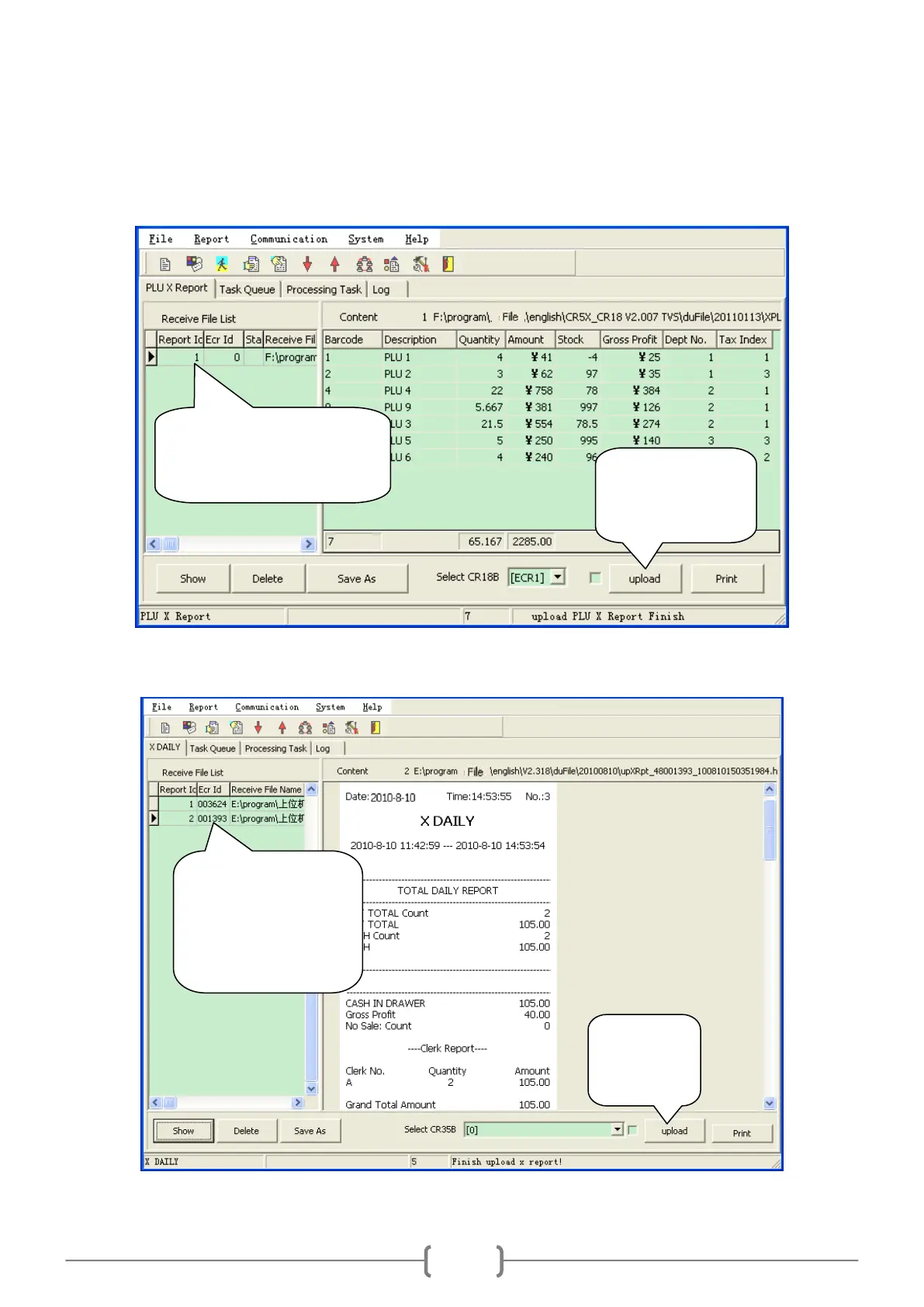
Task: Click Show button in PLU X Report window
Action: click(x=193, y=579)
